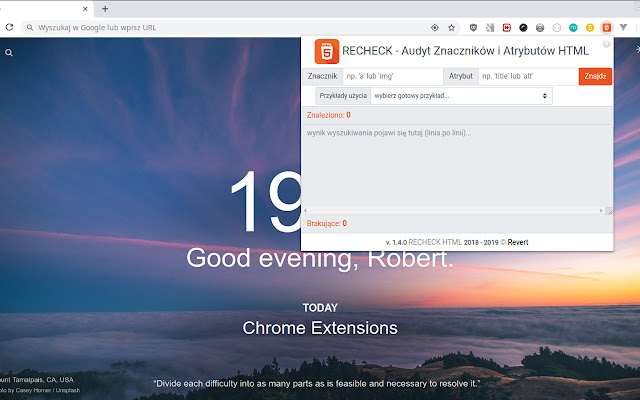This screenshot has height=400, width=640.
Task: Focus the Atrybut attribute input field
Action: (x=526, y=76)
